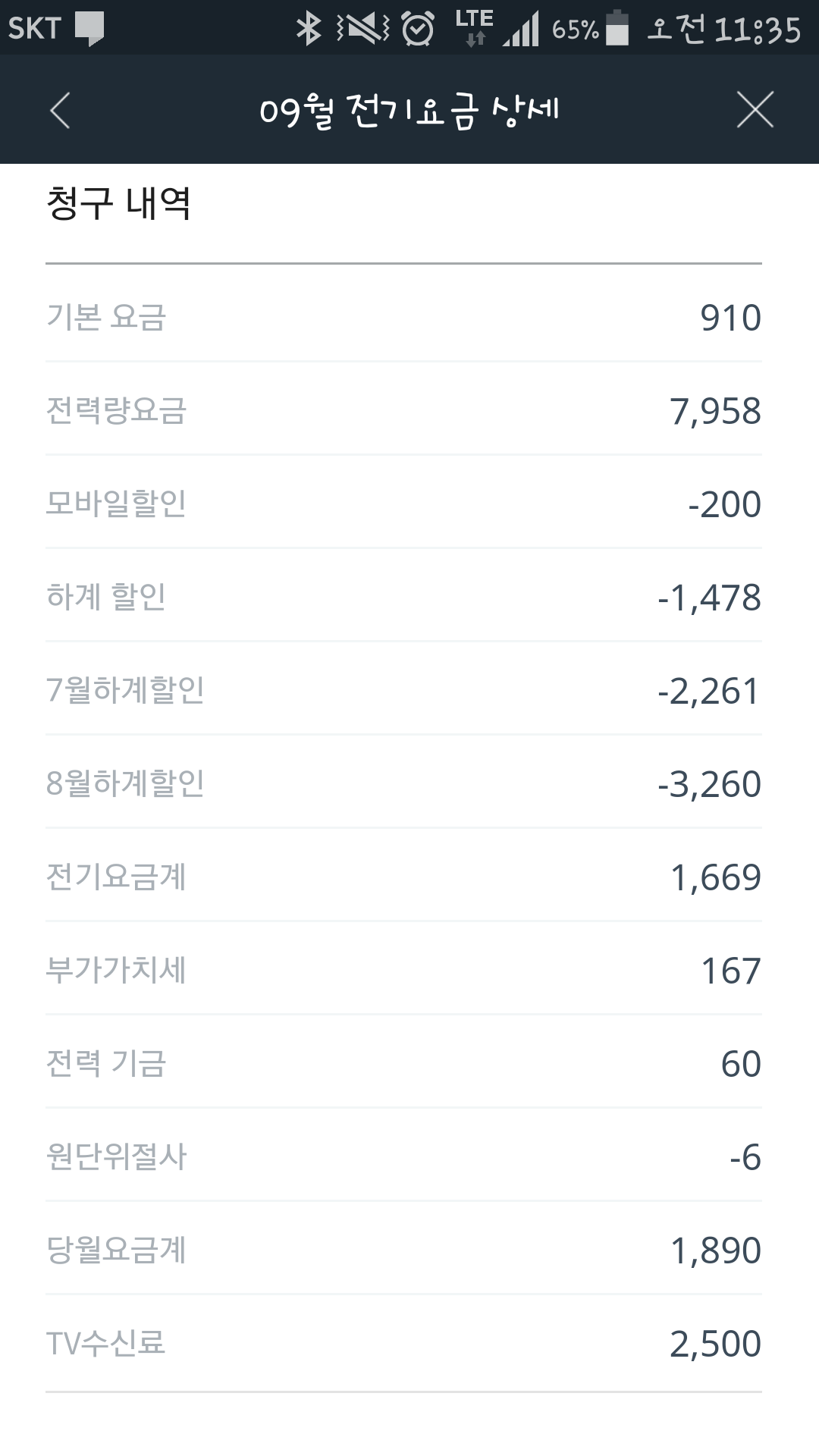Tap the LTE network indicator
819x1456 pixels.
[474, 27]
